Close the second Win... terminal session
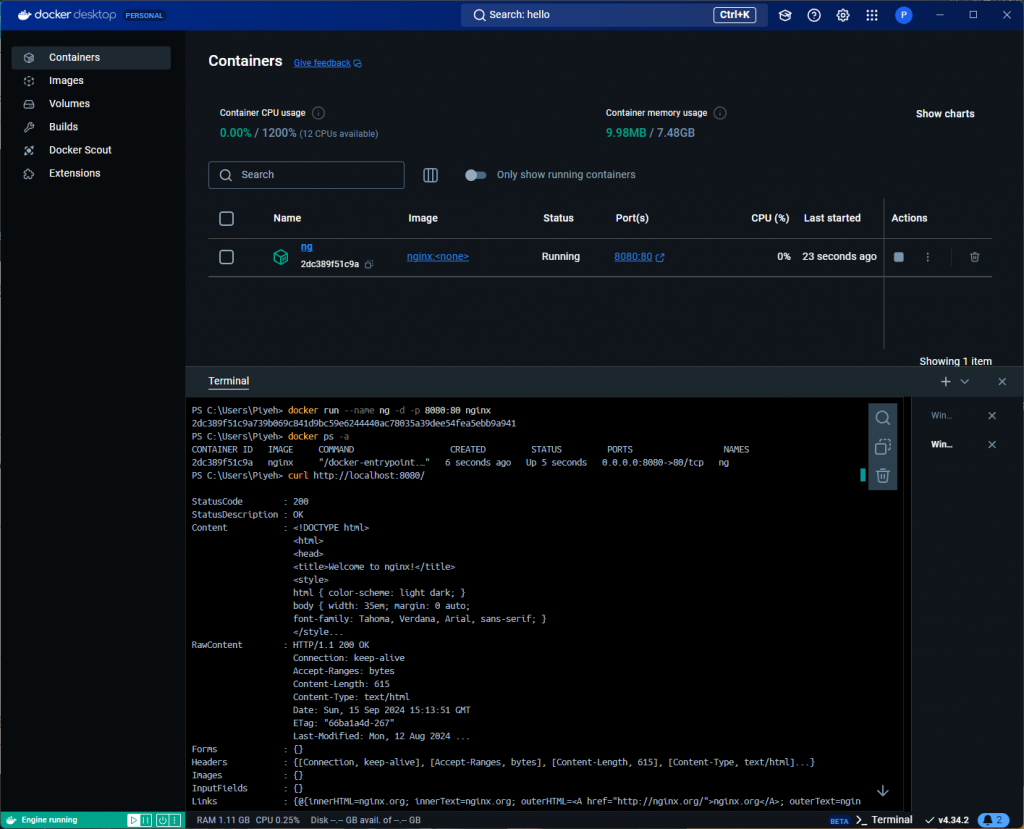The width and height of the screenshot is (1024, 829). coord(992,444)
